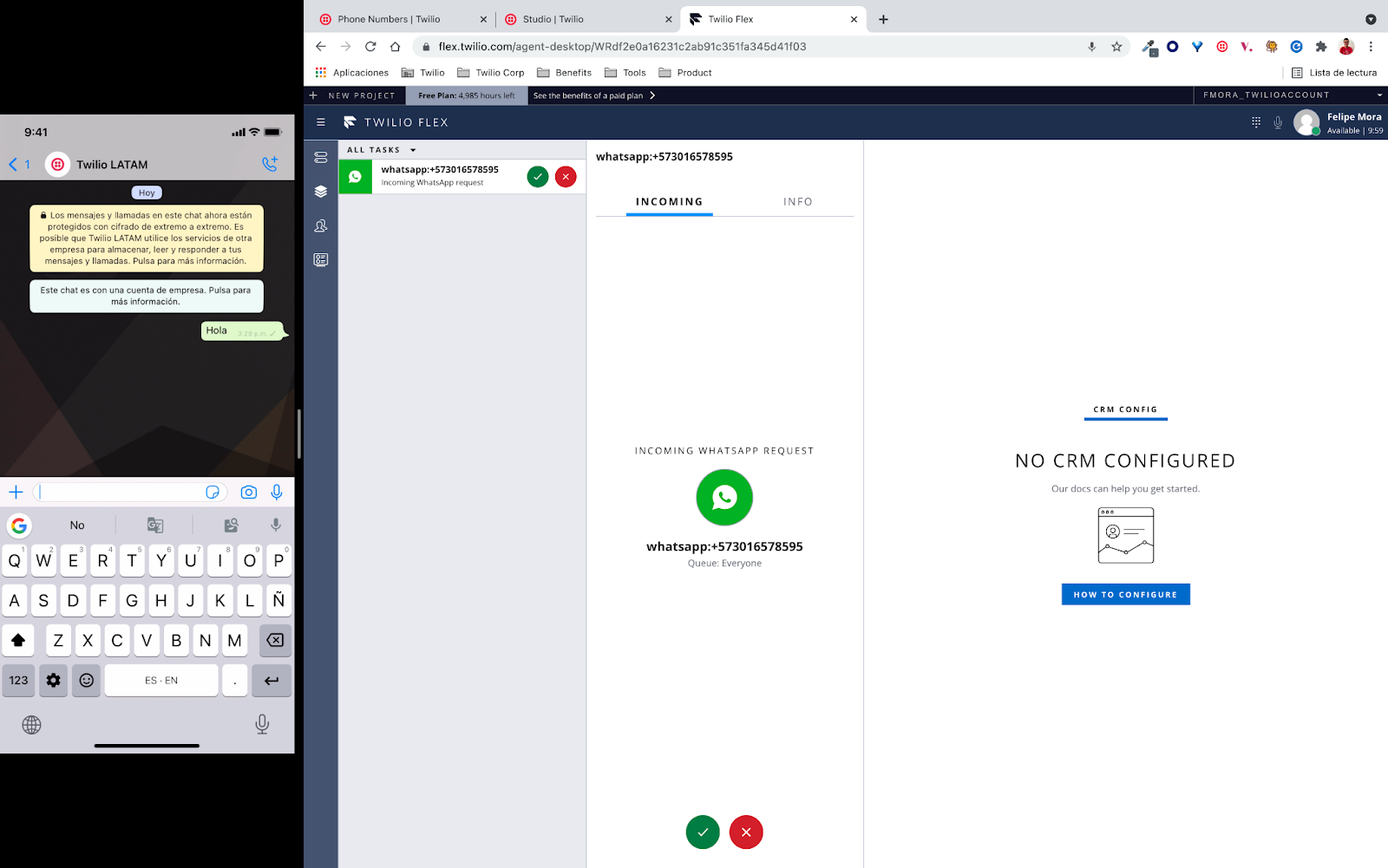Image resolution: width=1388 pixels, height=868 pixels.
Task: Click the HOW TO CONFIGURE button
Action: click(x=1126, y=594)
